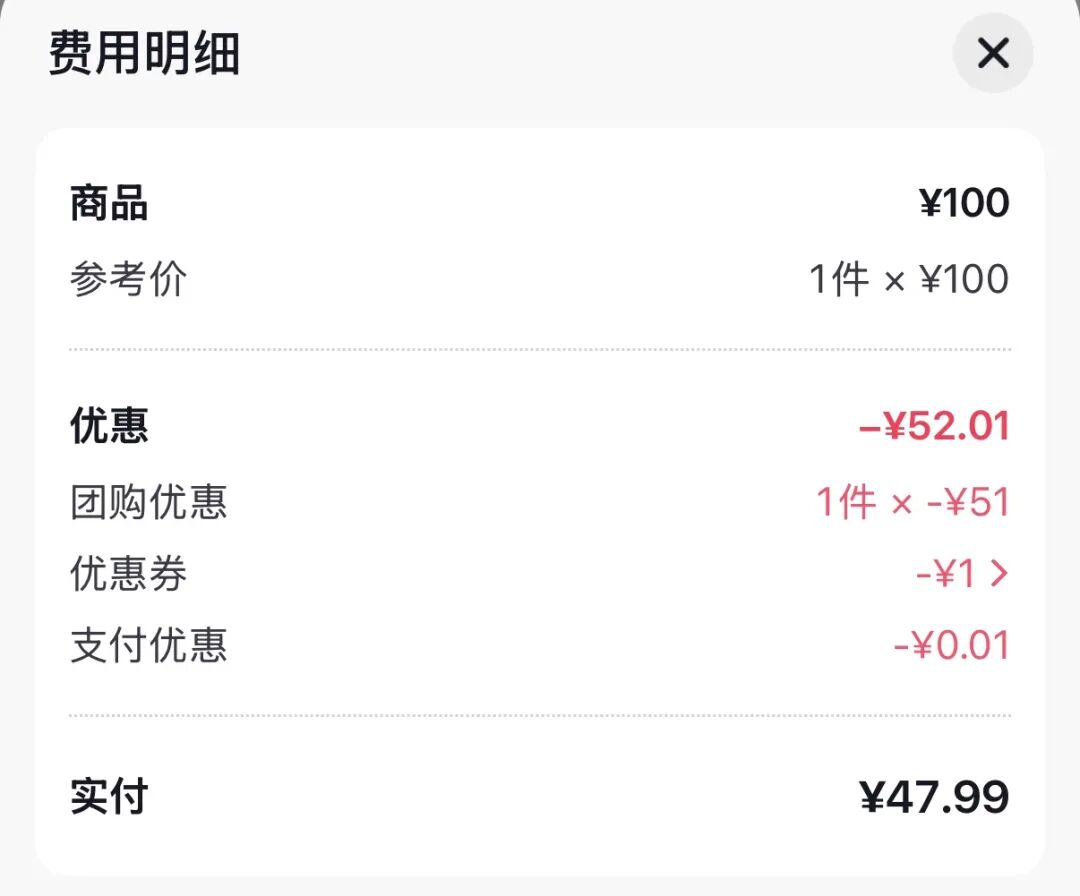
Task: Click the dotted divider above 实付
Action: coord(540,716)
